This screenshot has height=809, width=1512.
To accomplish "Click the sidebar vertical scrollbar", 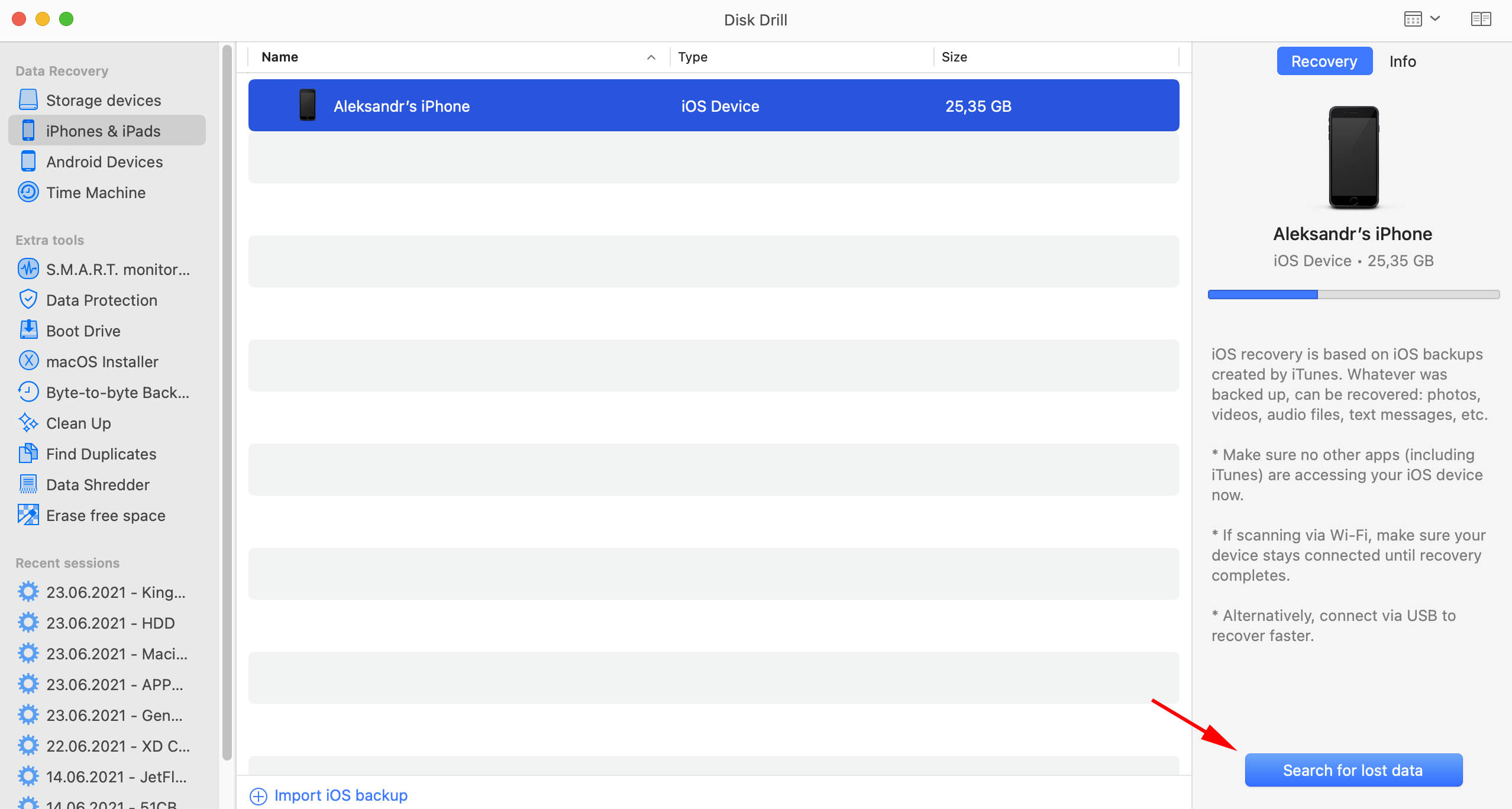I will click(227, 402).
